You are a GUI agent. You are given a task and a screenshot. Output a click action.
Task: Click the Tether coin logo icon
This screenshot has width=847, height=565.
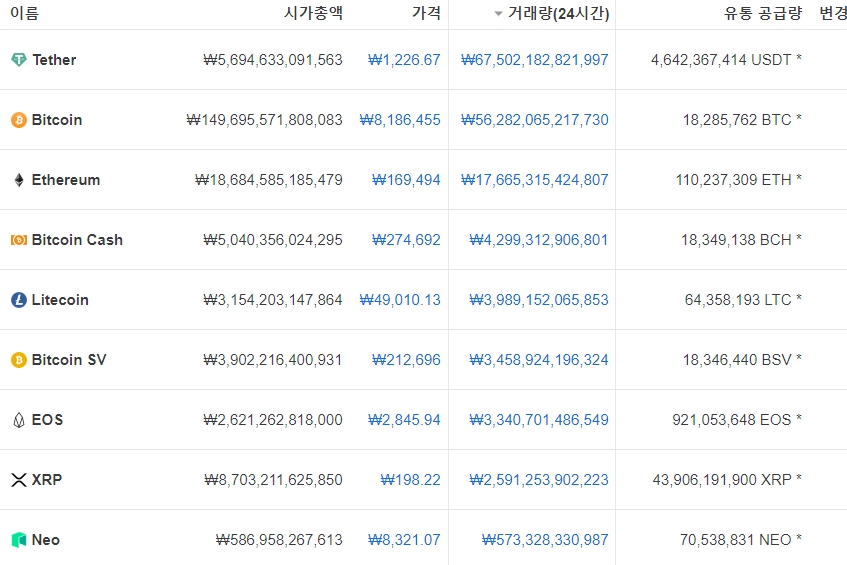click(19, 59)
